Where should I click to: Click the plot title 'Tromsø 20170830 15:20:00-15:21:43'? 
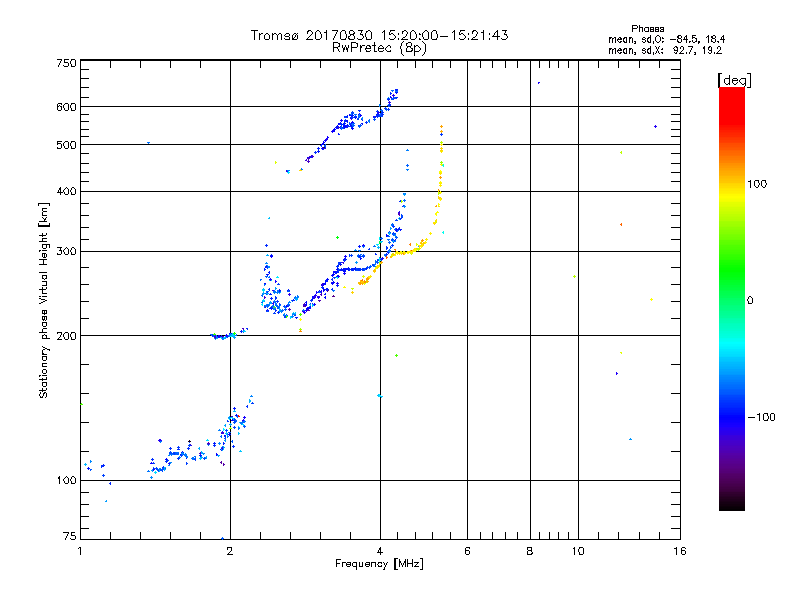point(379,35)
